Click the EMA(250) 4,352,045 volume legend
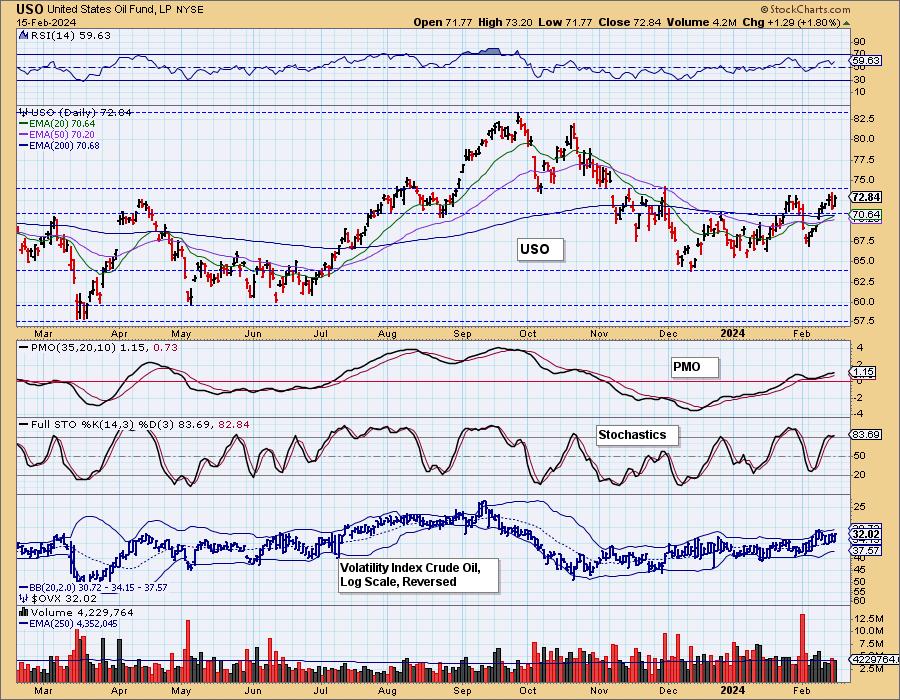The width and height of the screenshot is (900, 700). click(x=73, y=624)
